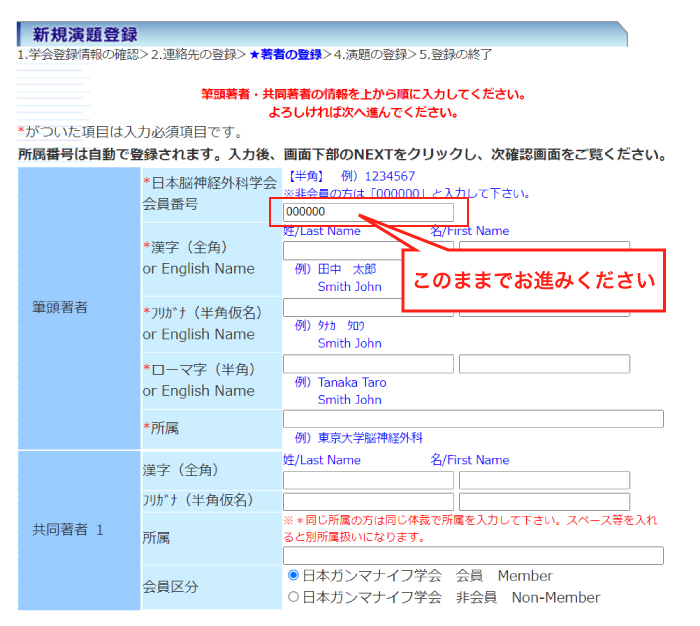The height and width of the screenshot is (626, 700).
Task: Click the red instruction 筆頭著者・共同著者の情報 text
Action: pyautogui.click(x=363, y=94)
